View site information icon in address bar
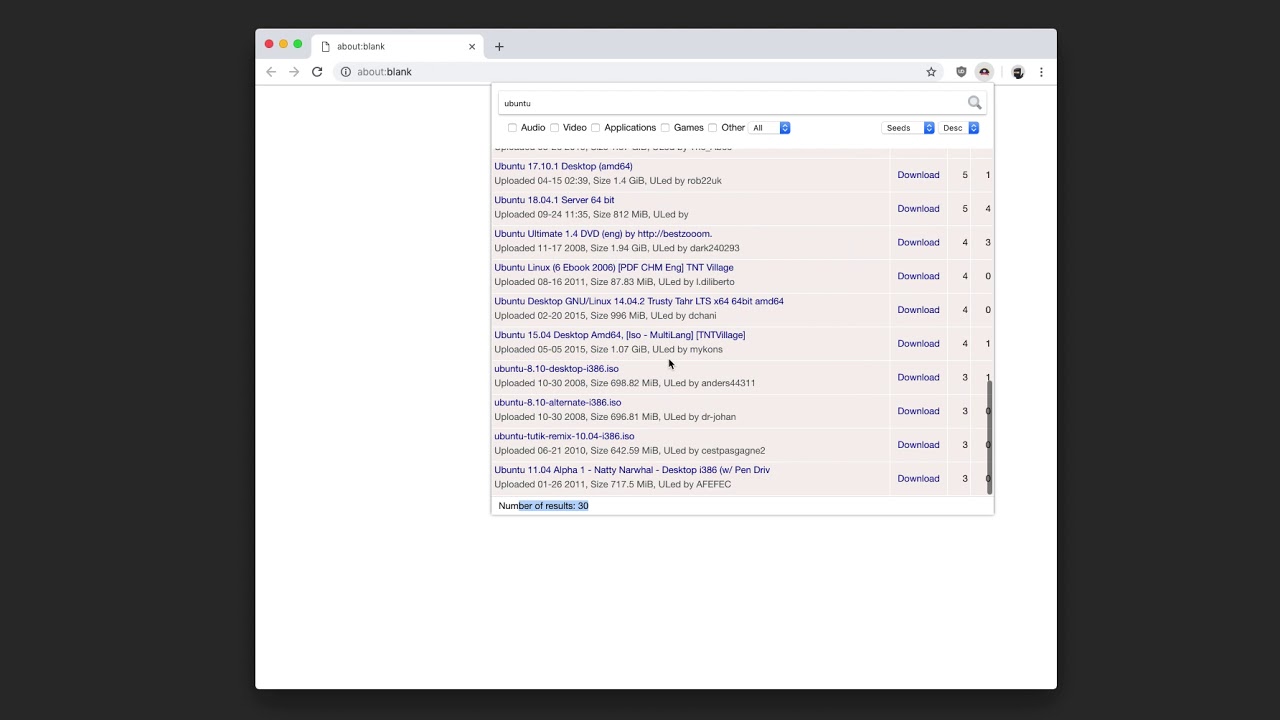 pos(346,72)
